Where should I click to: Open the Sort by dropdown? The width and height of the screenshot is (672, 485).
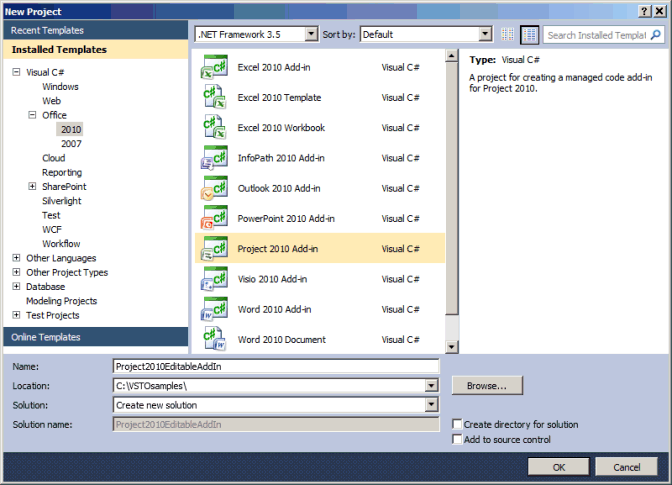[x=485, y=34]
